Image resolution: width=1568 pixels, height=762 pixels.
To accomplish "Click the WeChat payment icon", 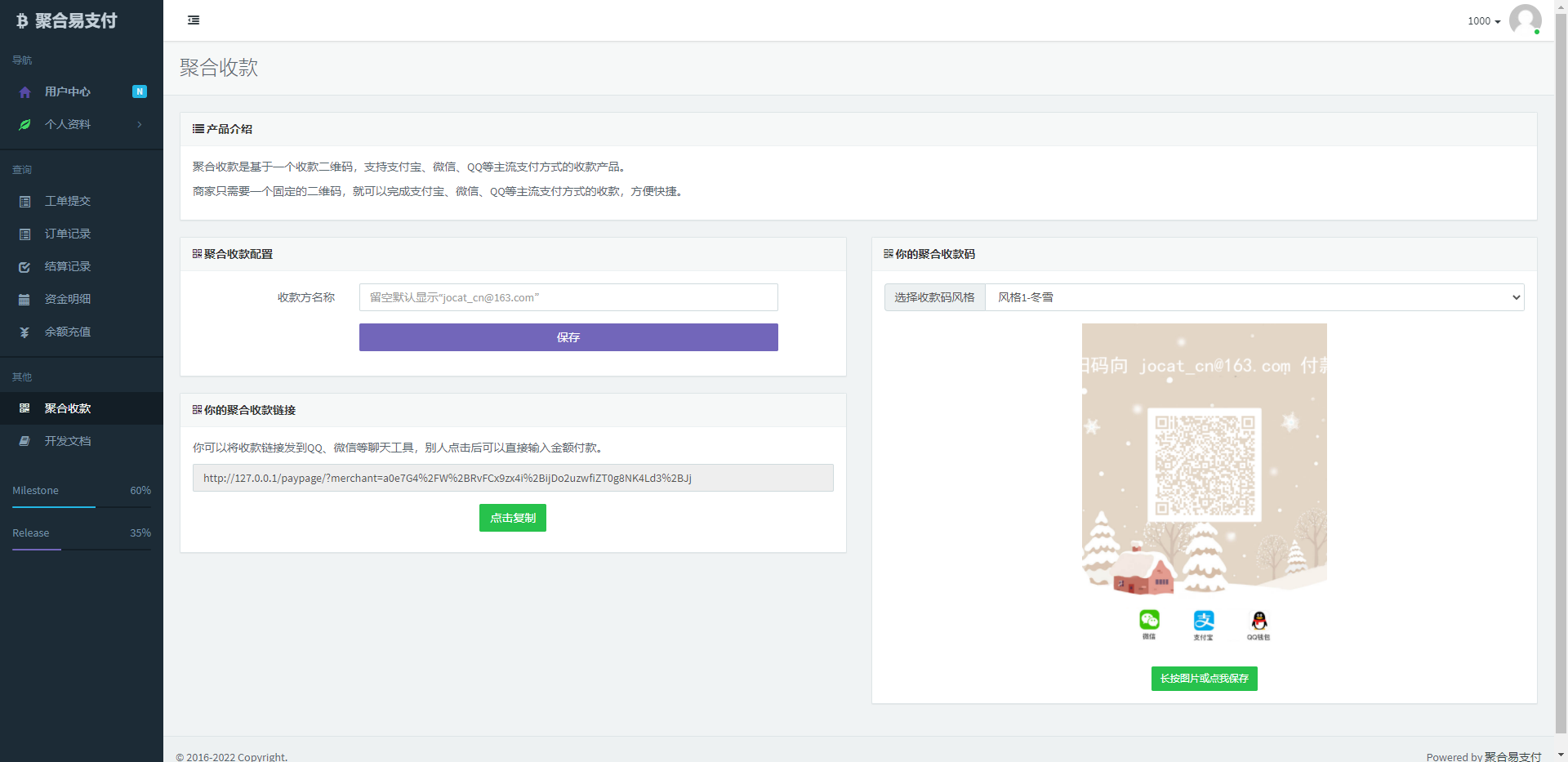I will pyautogui.click(x=1149, y=620).
